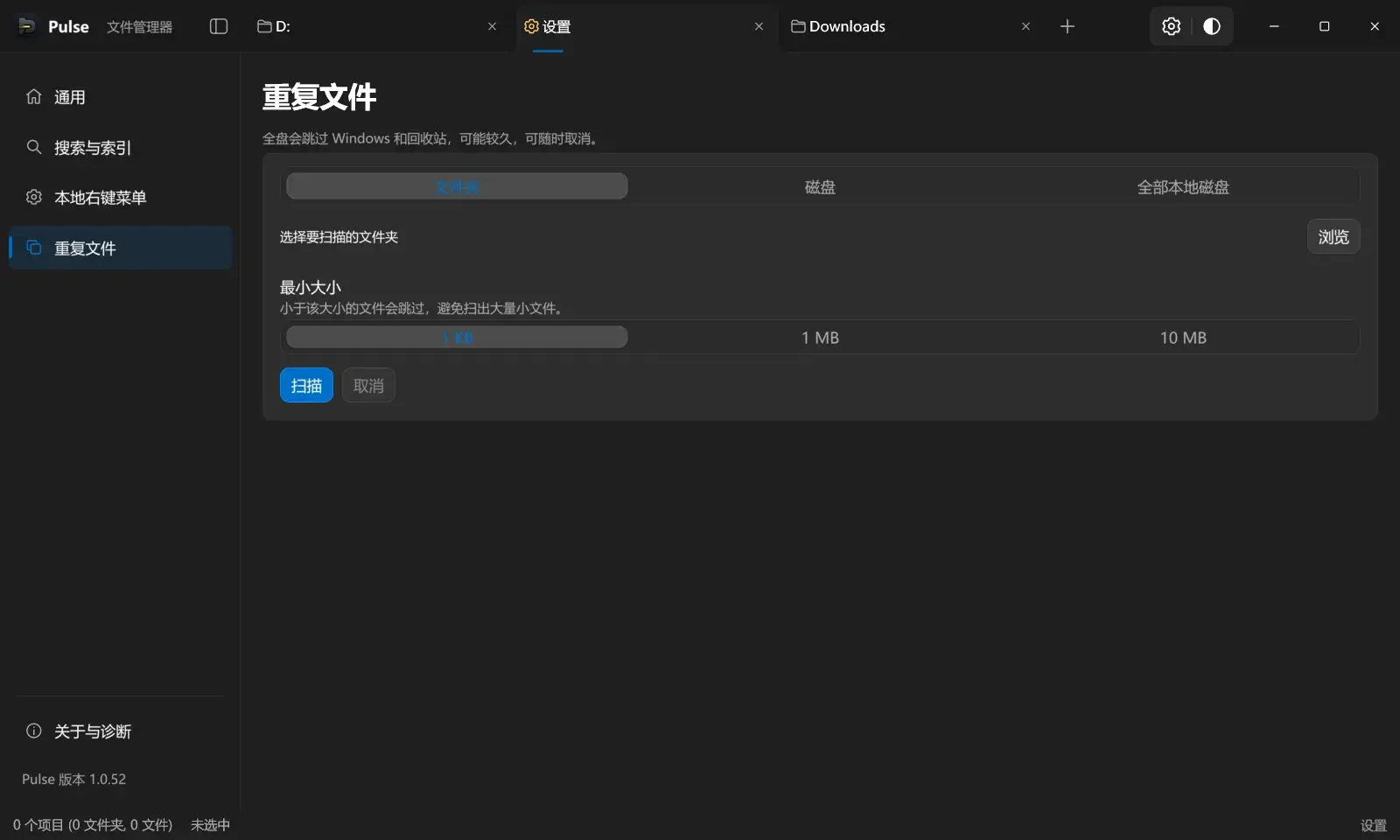
Task: Click 选择要扫描的文件夹 label
Action: tap(339, 236)
